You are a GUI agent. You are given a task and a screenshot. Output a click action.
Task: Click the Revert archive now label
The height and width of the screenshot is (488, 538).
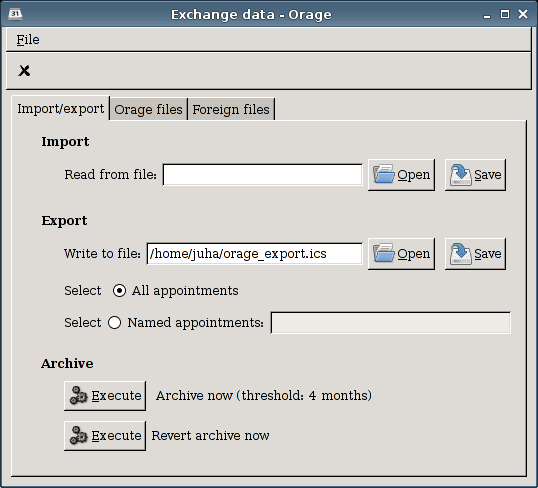click(x=210, y=436)
